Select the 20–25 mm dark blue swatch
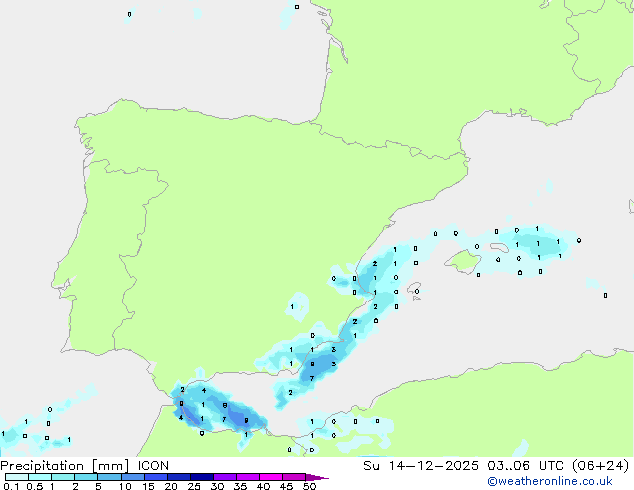Viewport: 634px width, 490px height. tap(179, 477)
